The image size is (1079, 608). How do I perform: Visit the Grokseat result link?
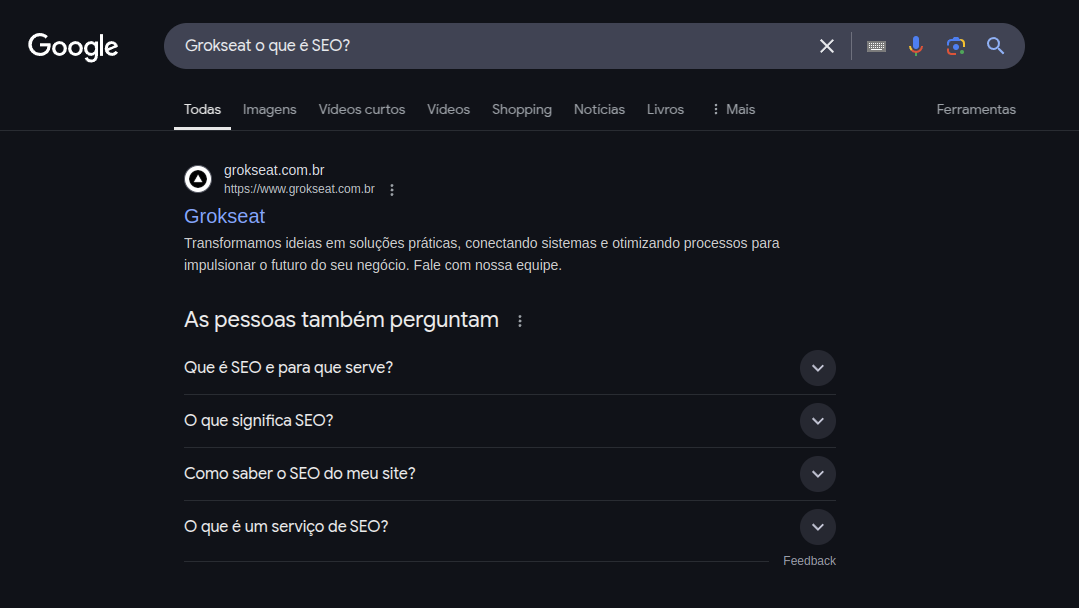(224, 216)
